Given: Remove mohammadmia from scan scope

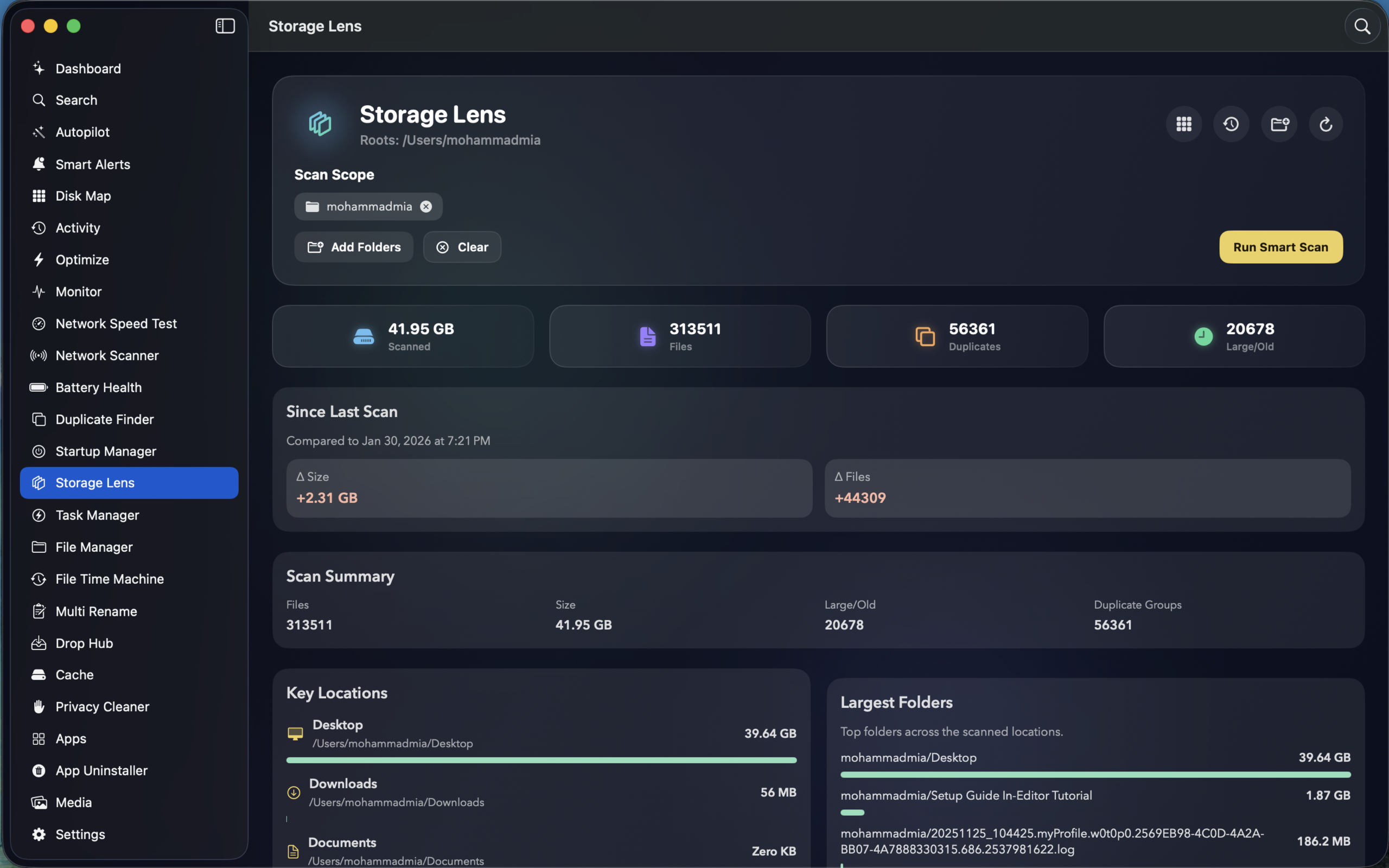Looking at the screenshot, I should click(426, 207).
